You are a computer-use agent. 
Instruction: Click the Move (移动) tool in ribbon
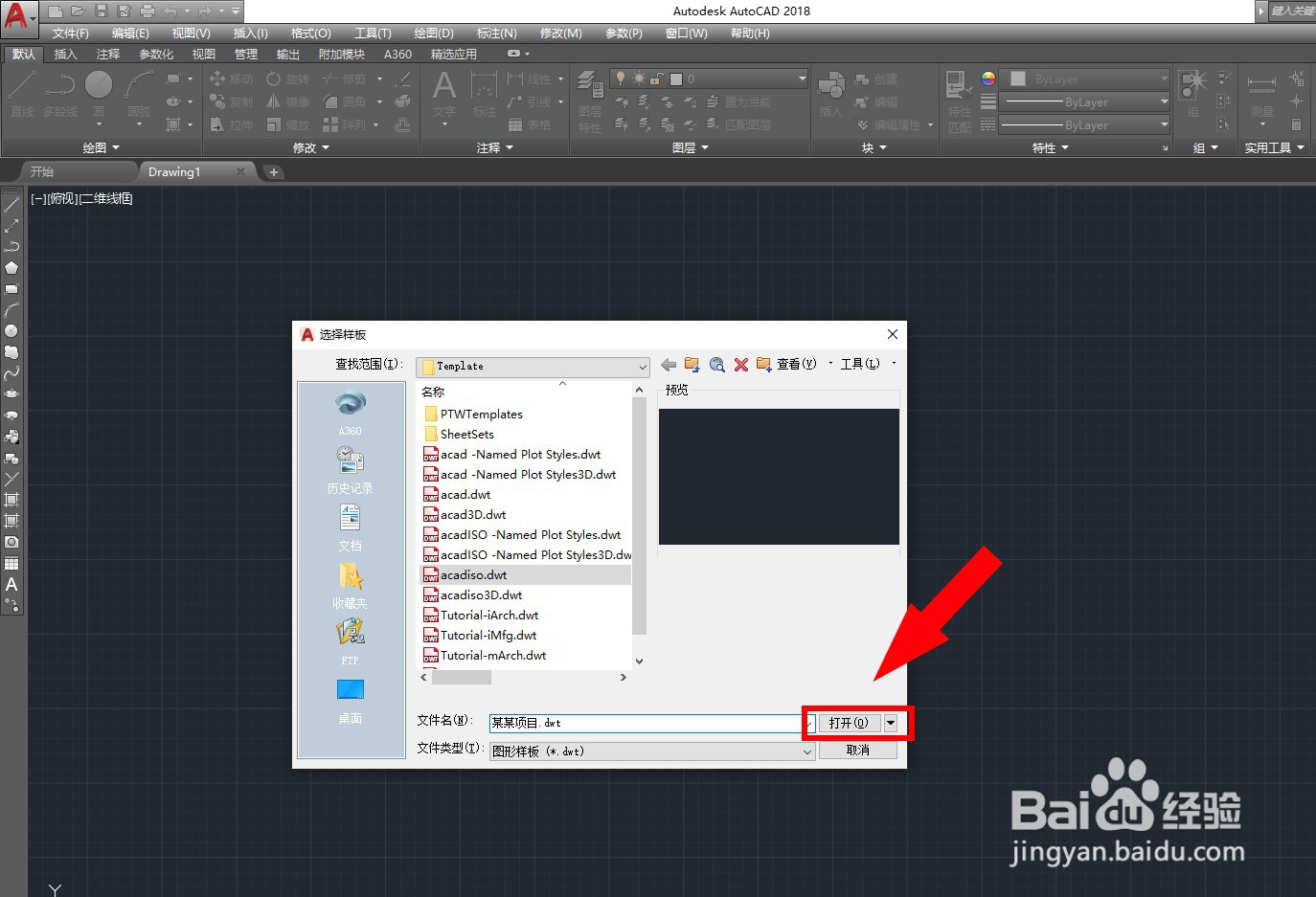click(x=231, y=78)
